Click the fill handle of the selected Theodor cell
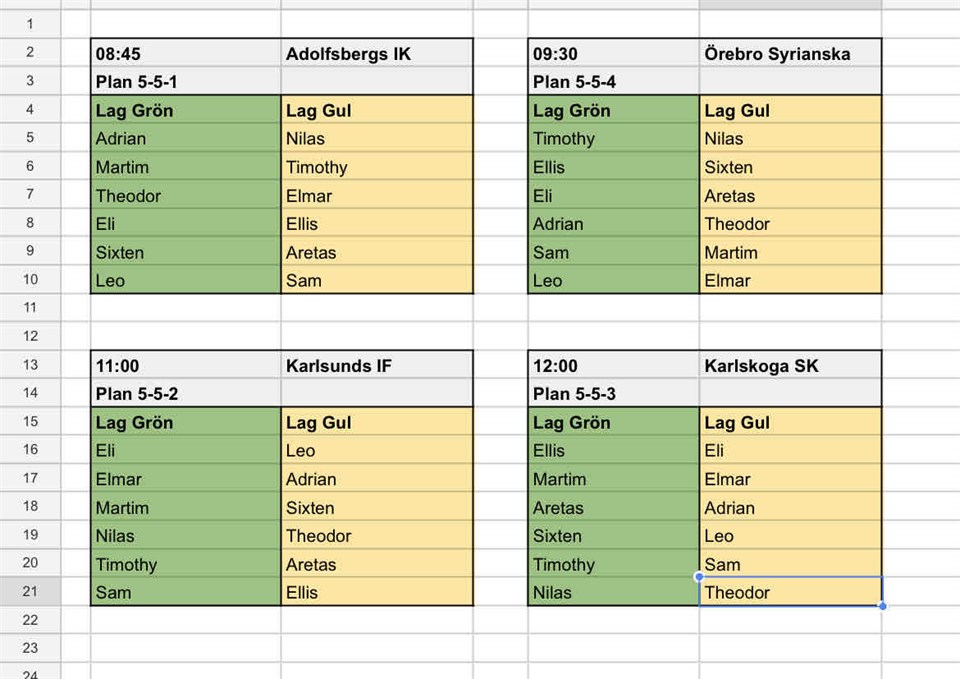This screenshot has width=960, height=679. pyautogui.click(x=882, y=606)
